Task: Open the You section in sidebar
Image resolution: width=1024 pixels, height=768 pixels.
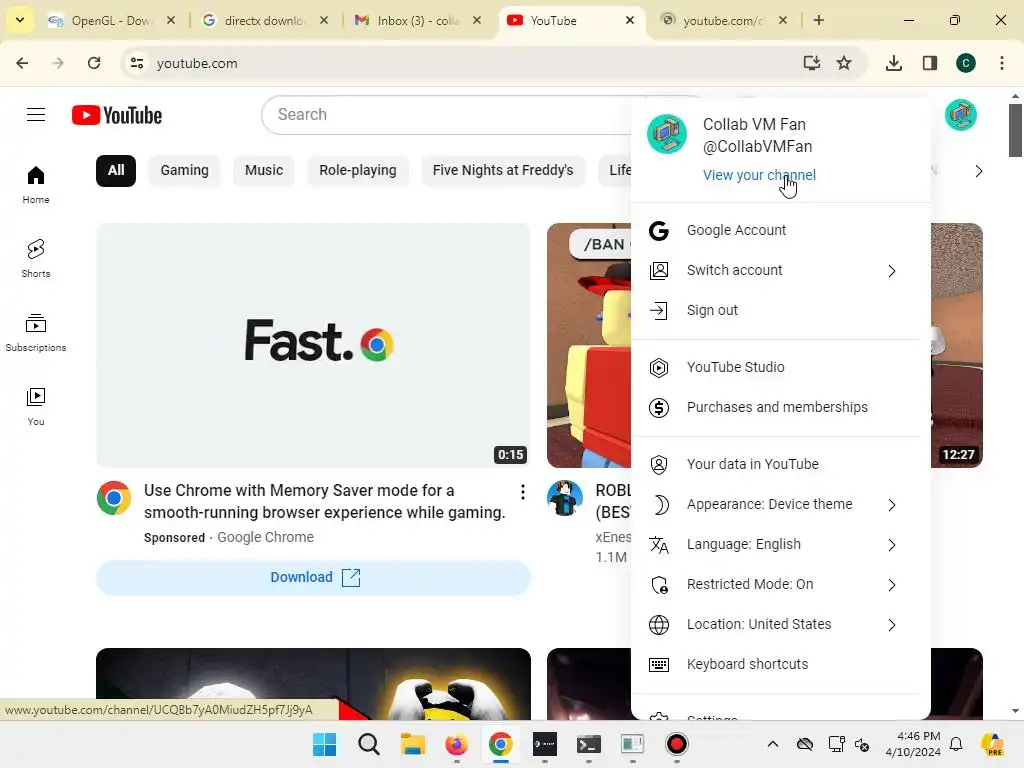Action: pos(36,406)
